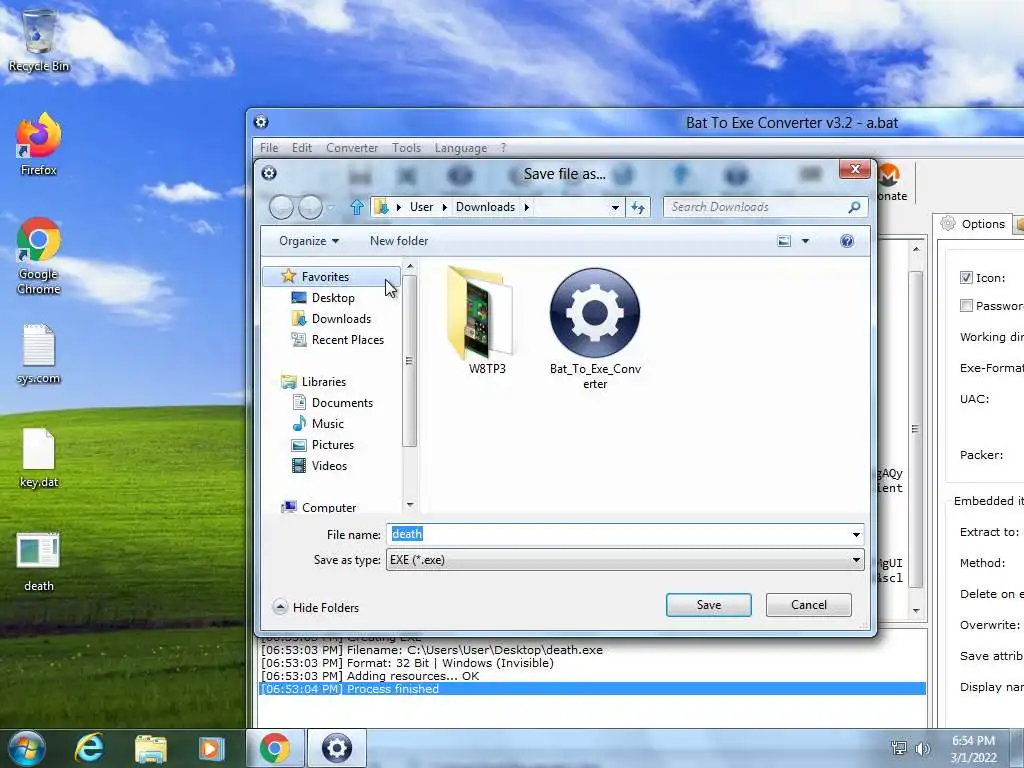
Task: Toggle the Password checkbox in Options
Action: [967, 306]
